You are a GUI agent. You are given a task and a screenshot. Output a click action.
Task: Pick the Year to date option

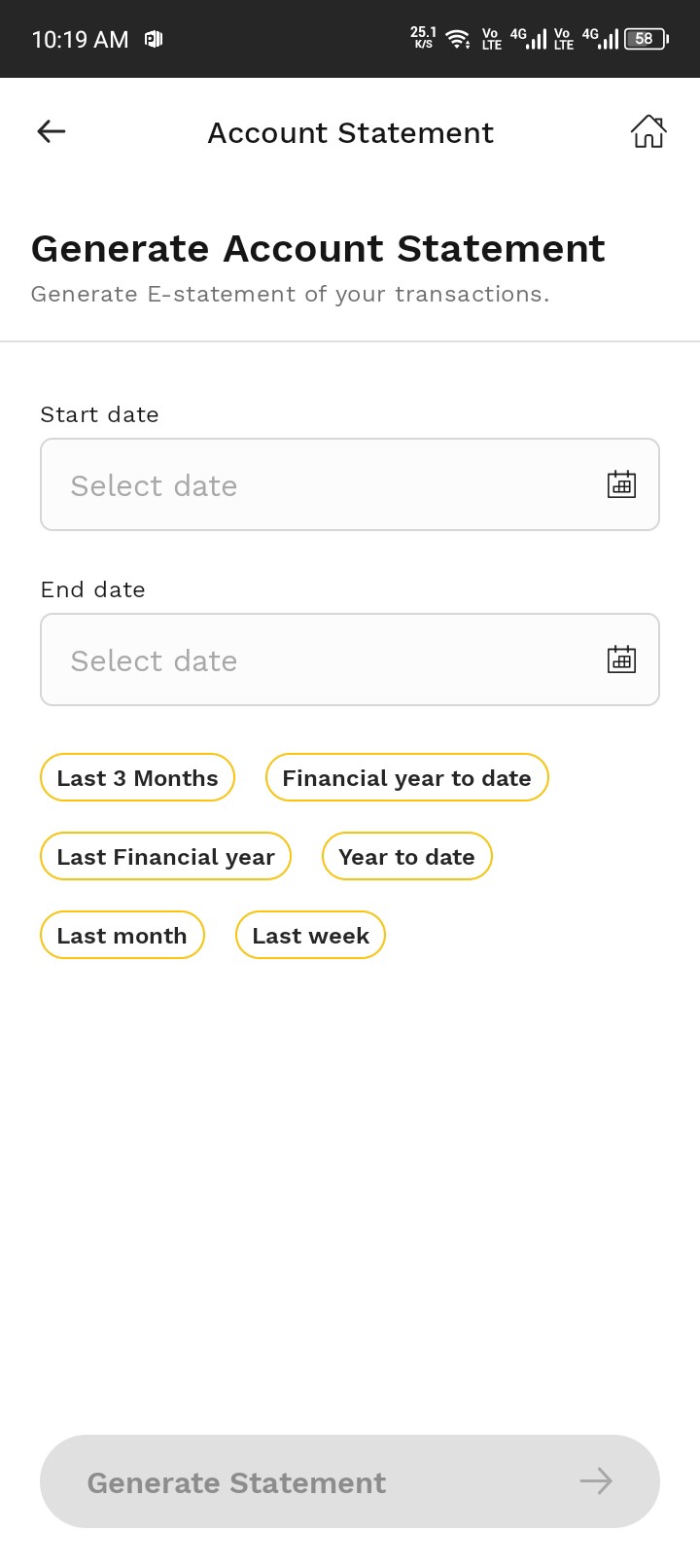pyautogui.click(x=406, y=857)
